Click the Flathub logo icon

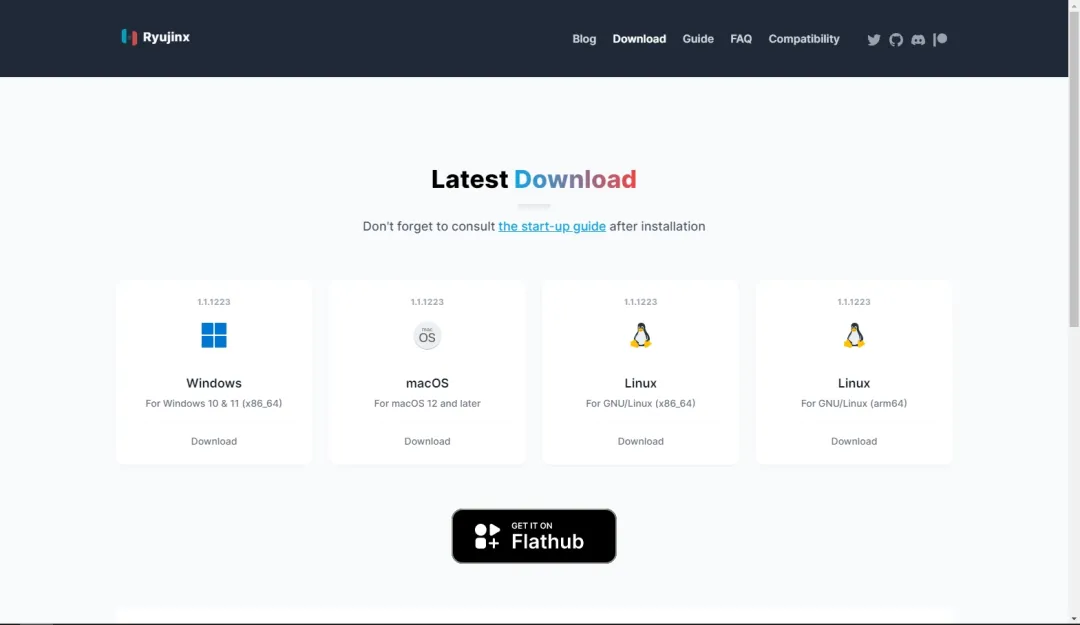488,536
